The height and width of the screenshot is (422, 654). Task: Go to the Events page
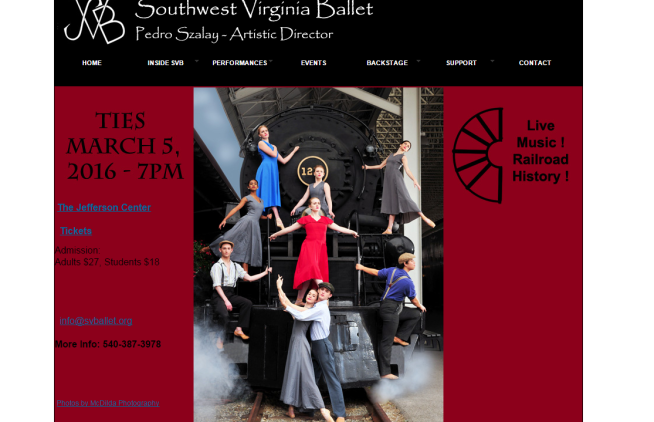point(314,63)
